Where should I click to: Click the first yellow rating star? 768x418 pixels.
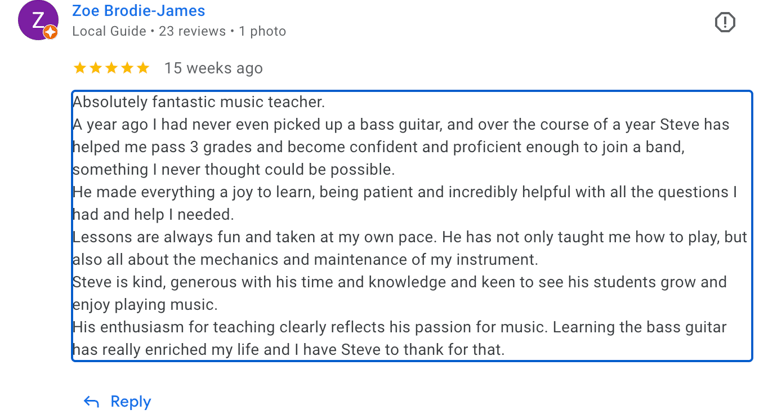click(x=80, y=68)
